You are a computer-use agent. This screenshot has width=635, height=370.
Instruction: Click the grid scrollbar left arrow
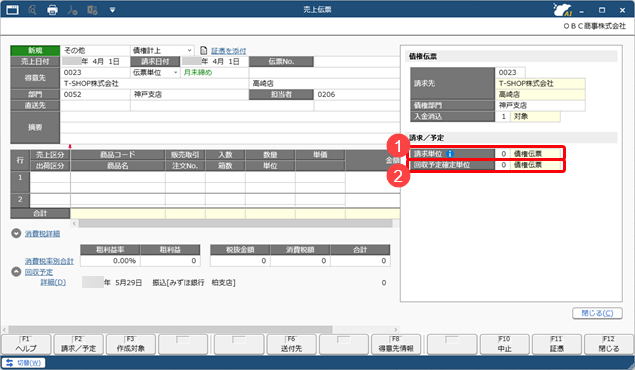[74, 223]
